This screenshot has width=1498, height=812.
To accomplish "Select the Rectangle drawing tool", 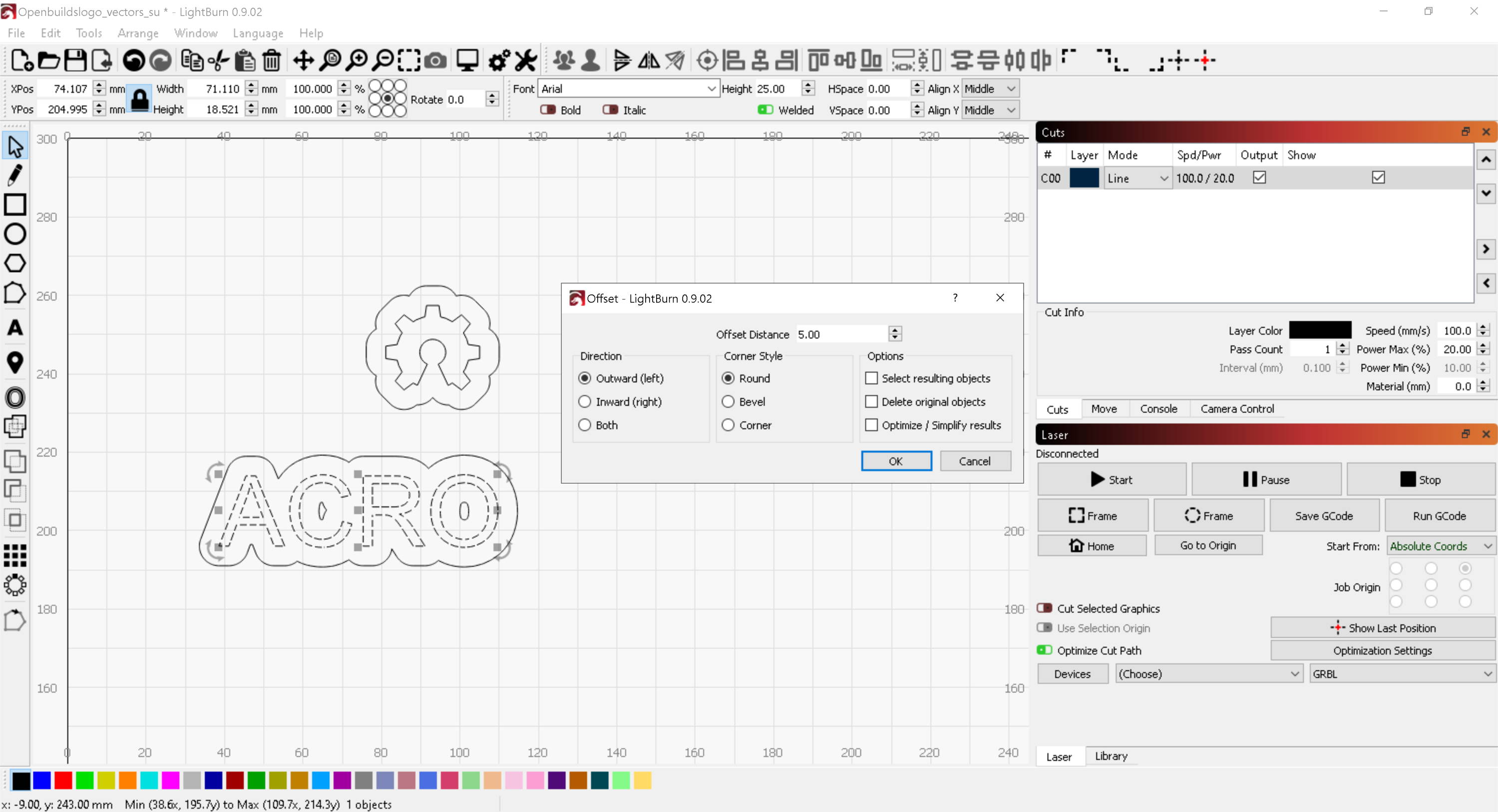I will point(15,205).
